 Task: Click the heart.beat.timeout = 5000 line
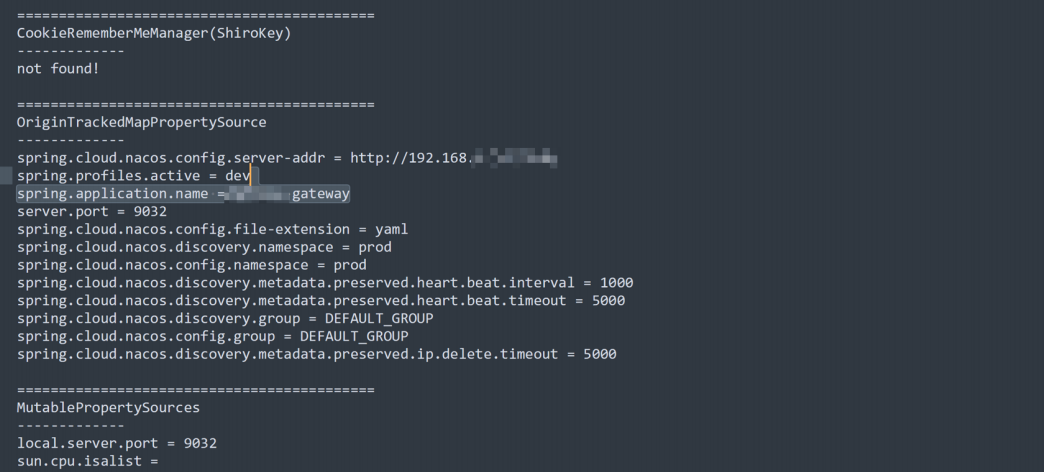coord(320,301)
